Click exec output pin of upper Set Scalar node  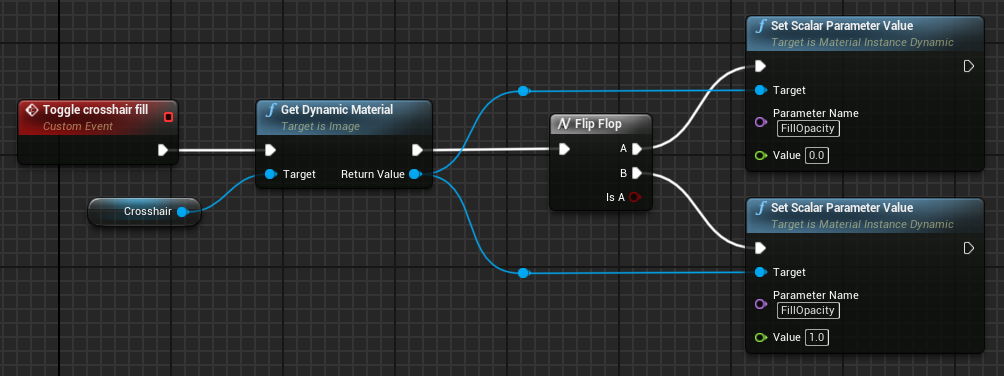point(969,66)
